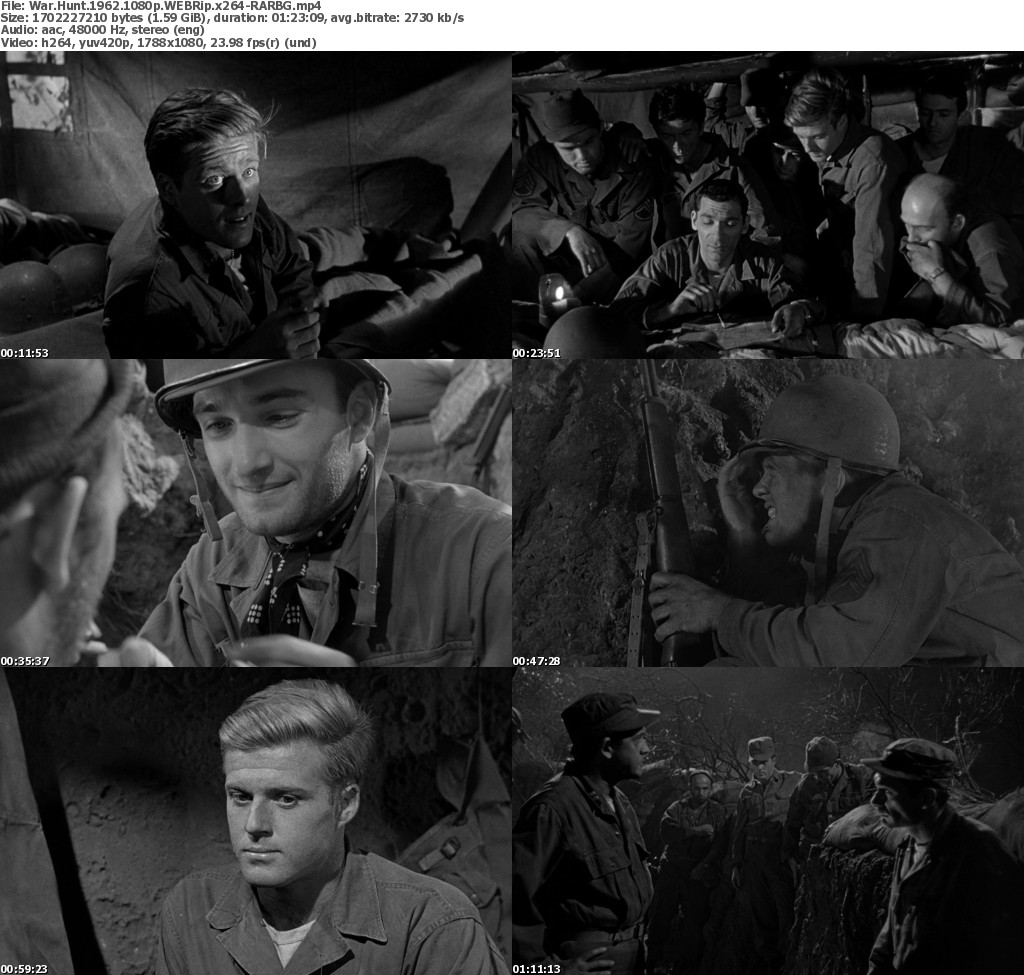Open the trench soldier thumbnail stamped 00:47:28
Image resolution: width=1024 pixels, height=975 pixels.
(x=767, y=512)
